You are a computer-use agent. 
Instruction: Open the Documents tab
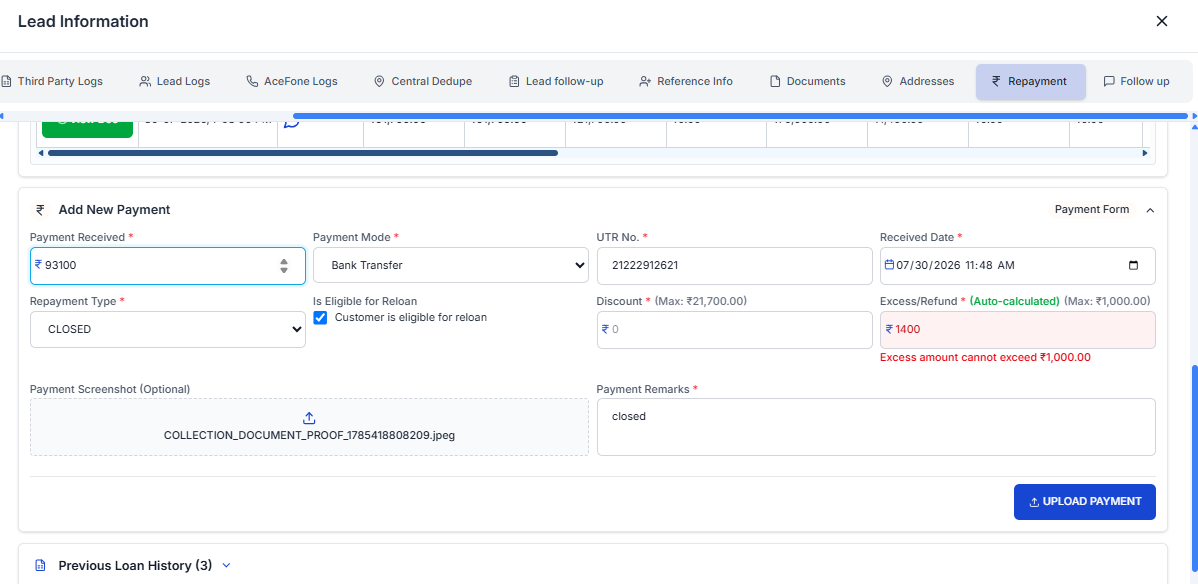(807, 81)
